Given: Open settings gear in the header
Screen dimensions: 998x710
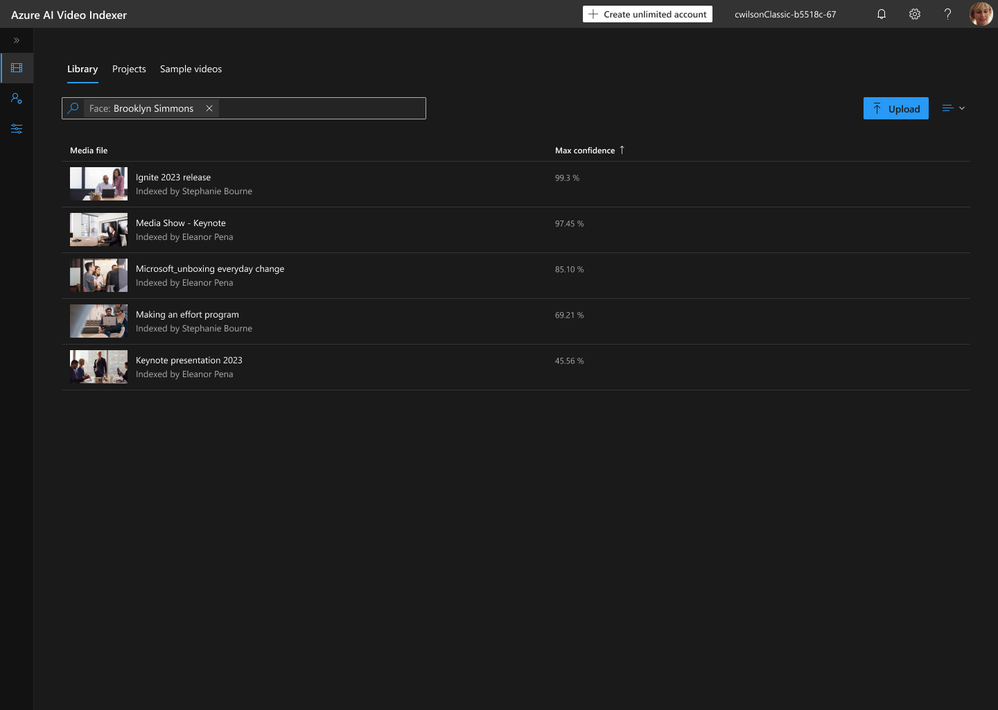Looking at the screenshot, I should pyautogui.click(x=915, y=14).
